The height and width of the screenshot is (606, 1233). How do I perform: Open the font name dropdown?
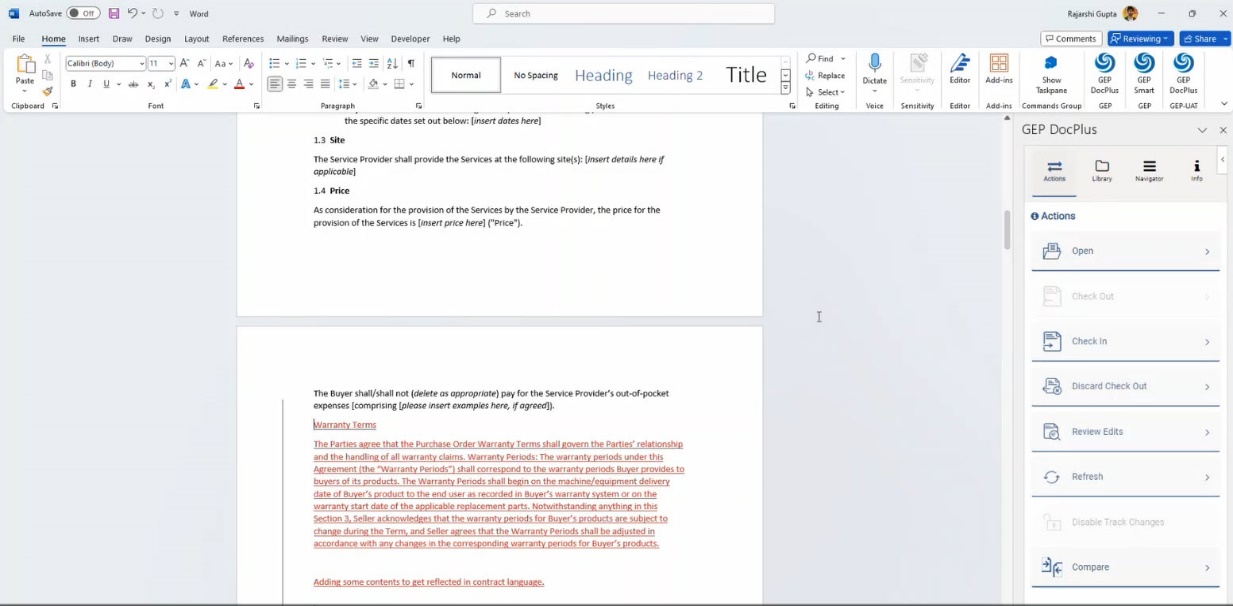(142, 63)
